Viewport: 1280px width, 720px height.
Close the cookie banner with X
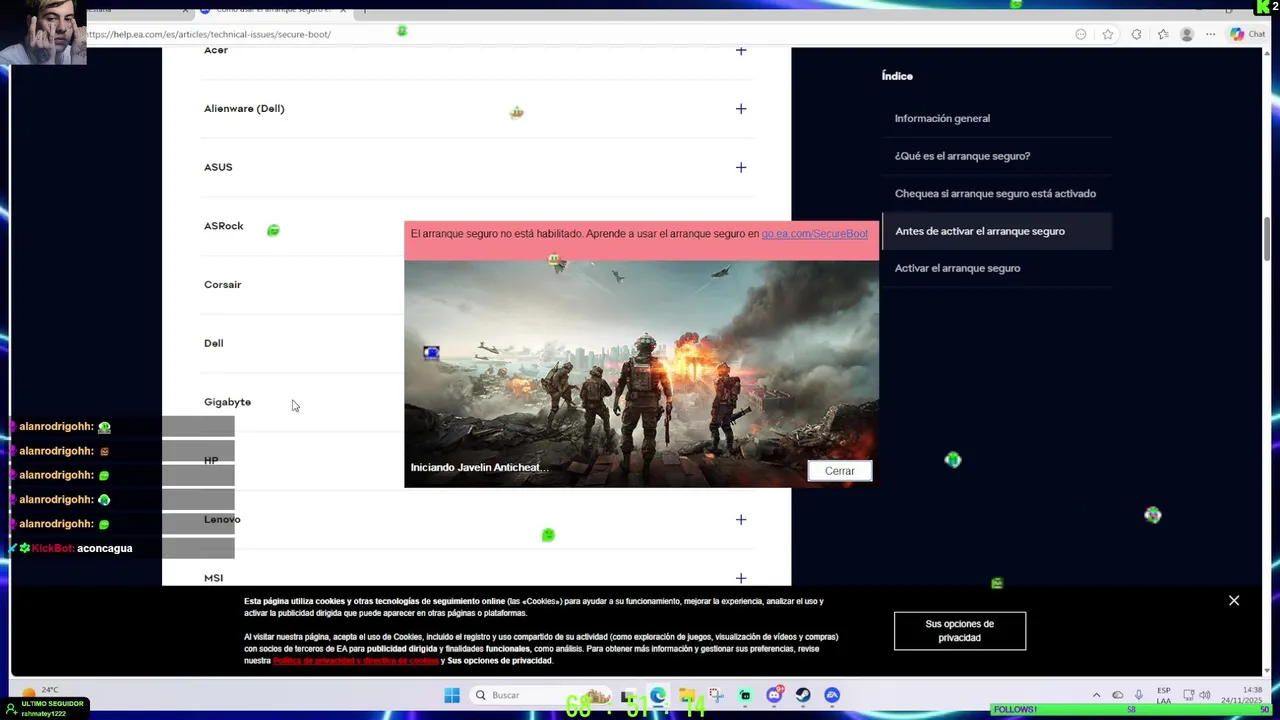coord(1234,600)
